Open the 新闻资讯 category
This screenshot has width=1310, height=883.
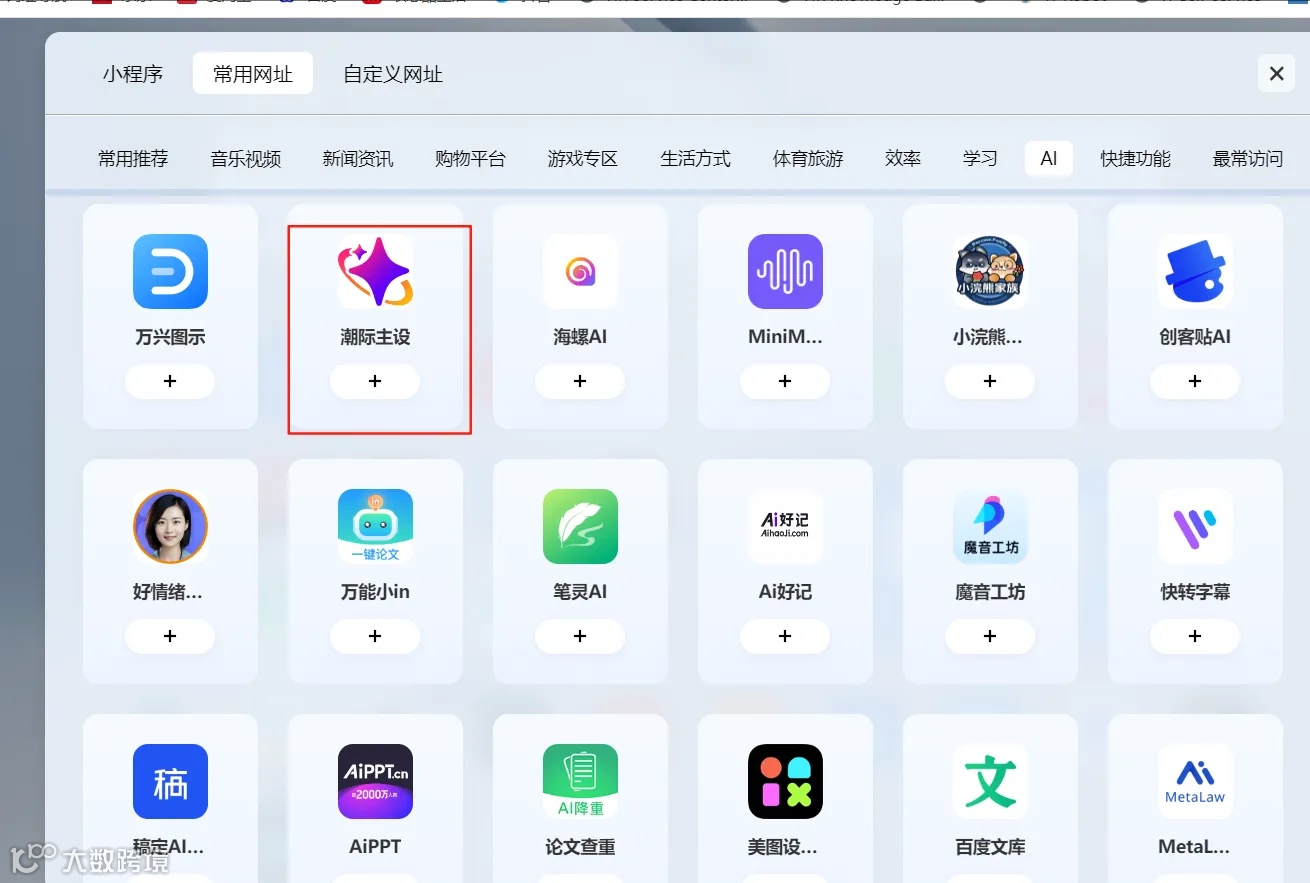(x=358, y=159)
